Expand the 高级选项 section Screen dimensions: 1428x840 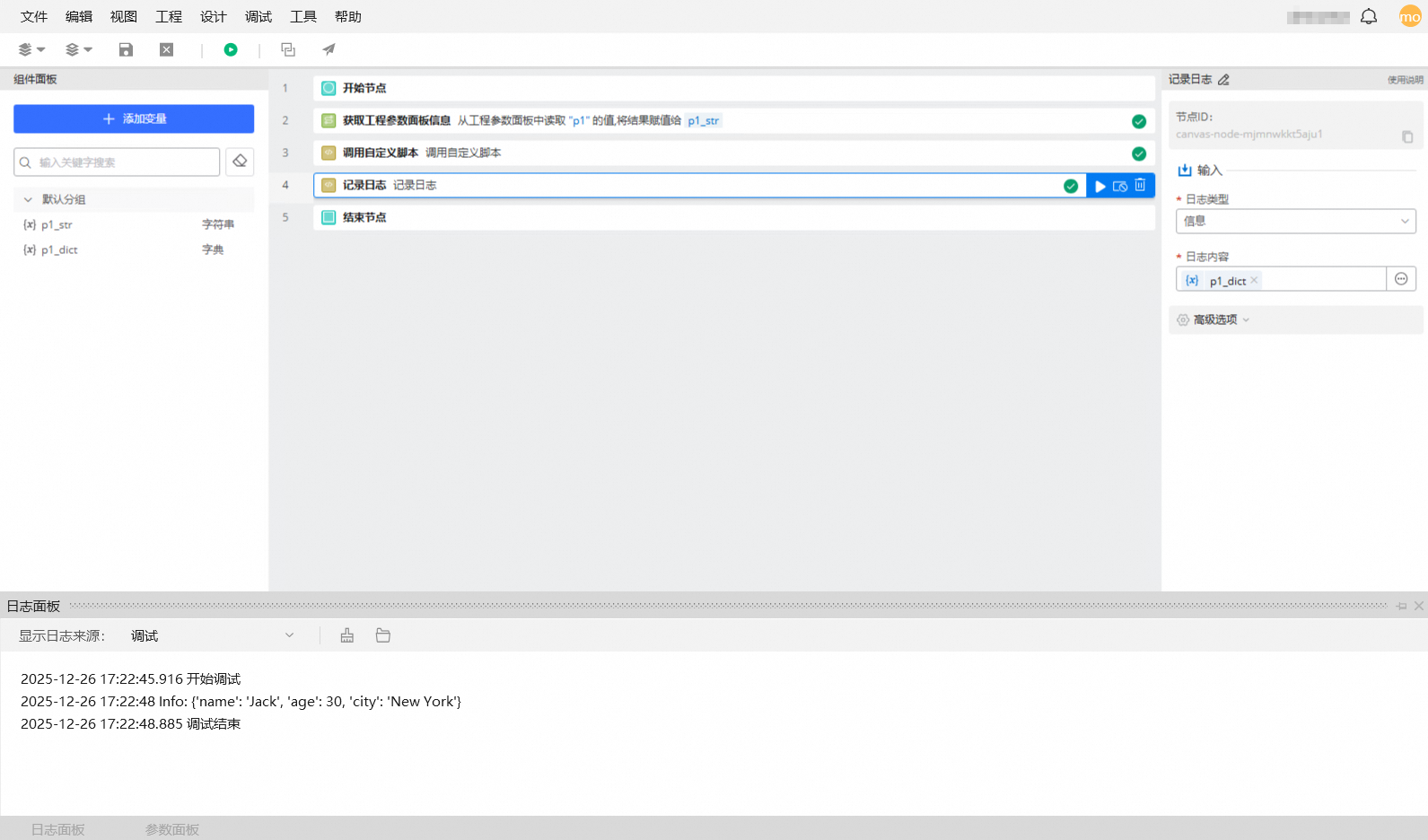click(x=1296, y=319)
